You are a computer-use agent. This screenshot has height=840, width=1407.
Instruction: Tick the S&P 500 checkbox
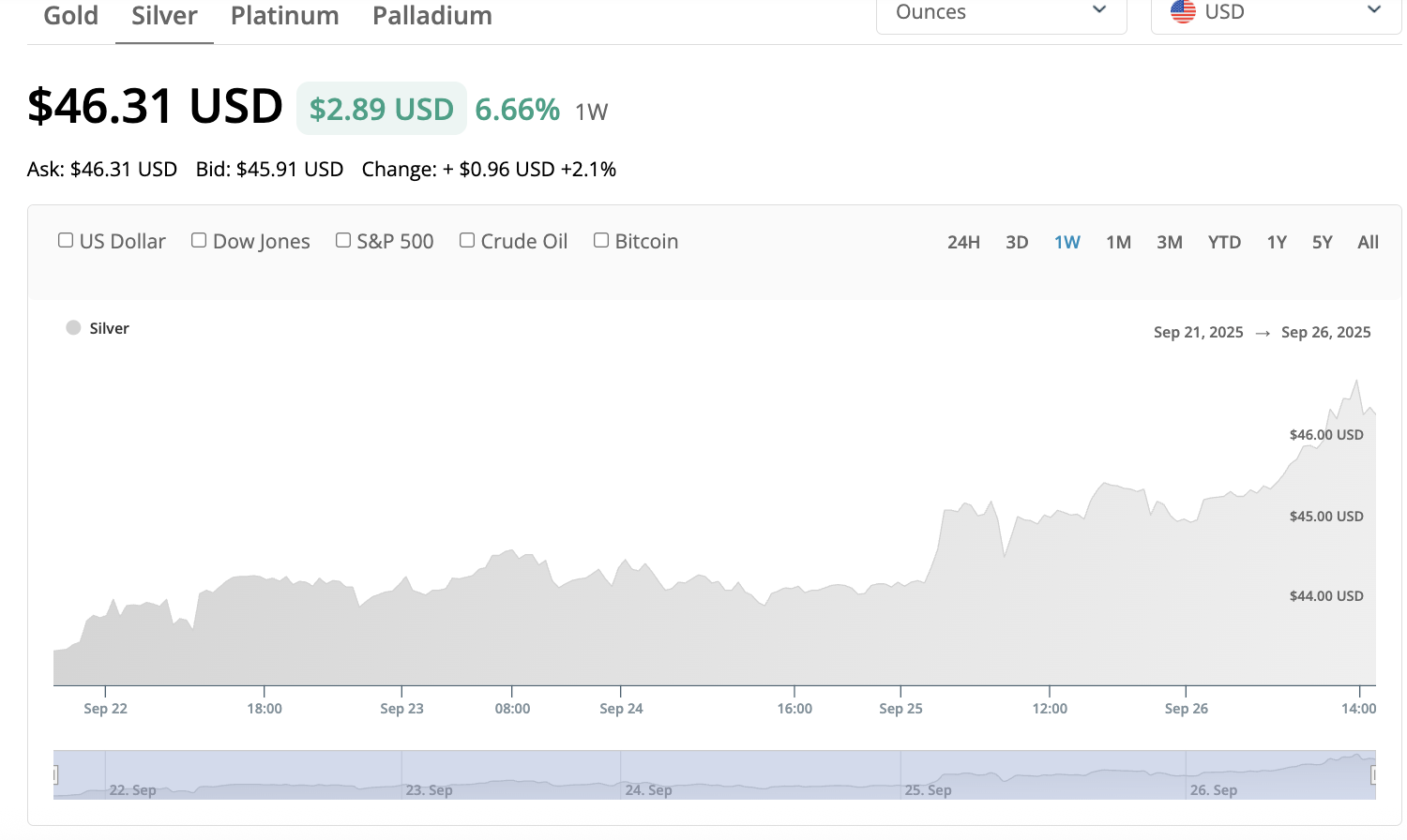coord(343,241)
